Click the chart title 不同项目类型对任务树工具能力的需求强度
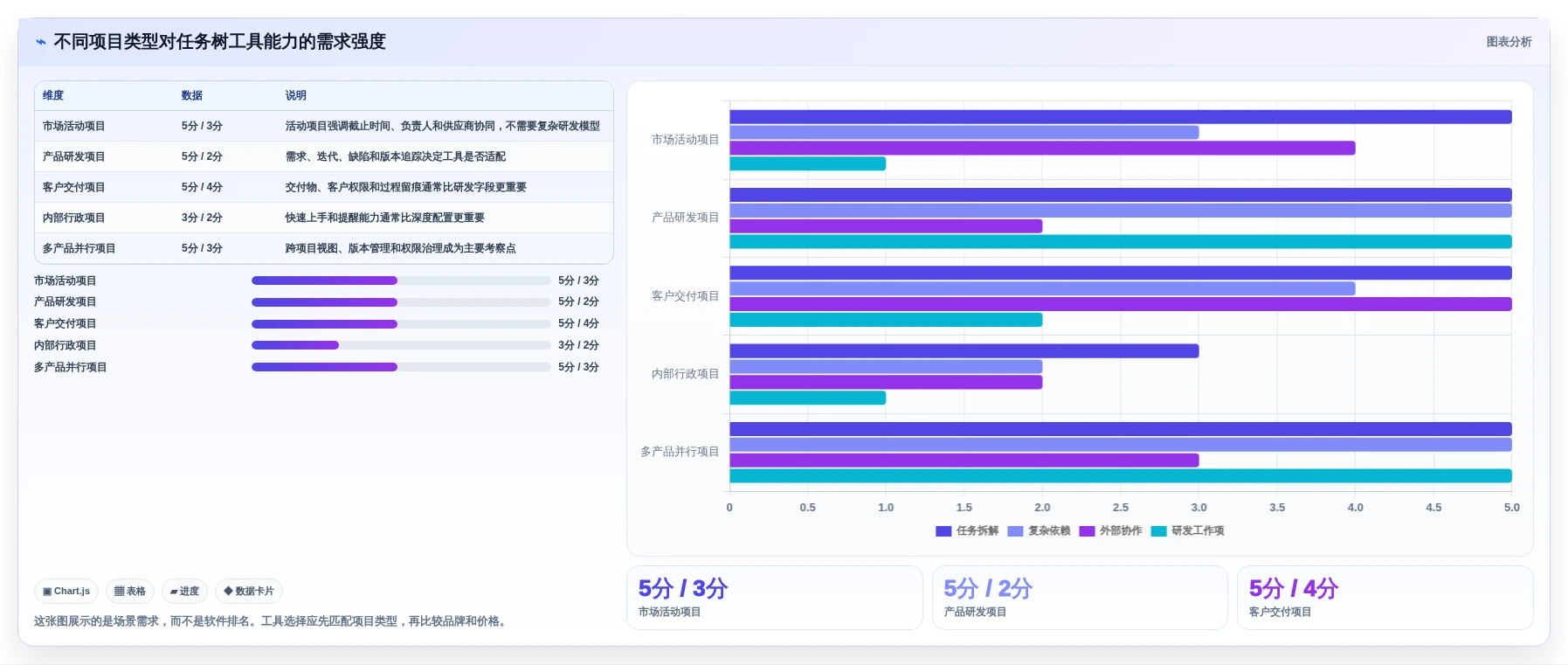Viewport: 1568px width, 665px height. [220, 42]
